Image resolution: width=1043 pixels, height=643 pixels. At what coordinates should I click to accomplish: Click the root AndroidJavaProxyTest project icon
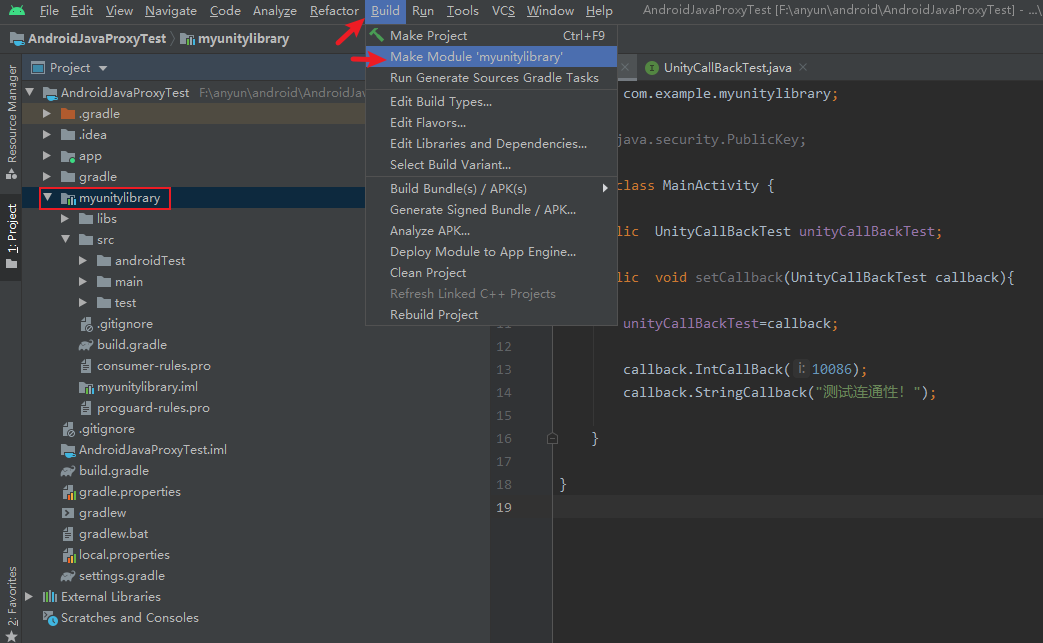(x=50, y=92)
